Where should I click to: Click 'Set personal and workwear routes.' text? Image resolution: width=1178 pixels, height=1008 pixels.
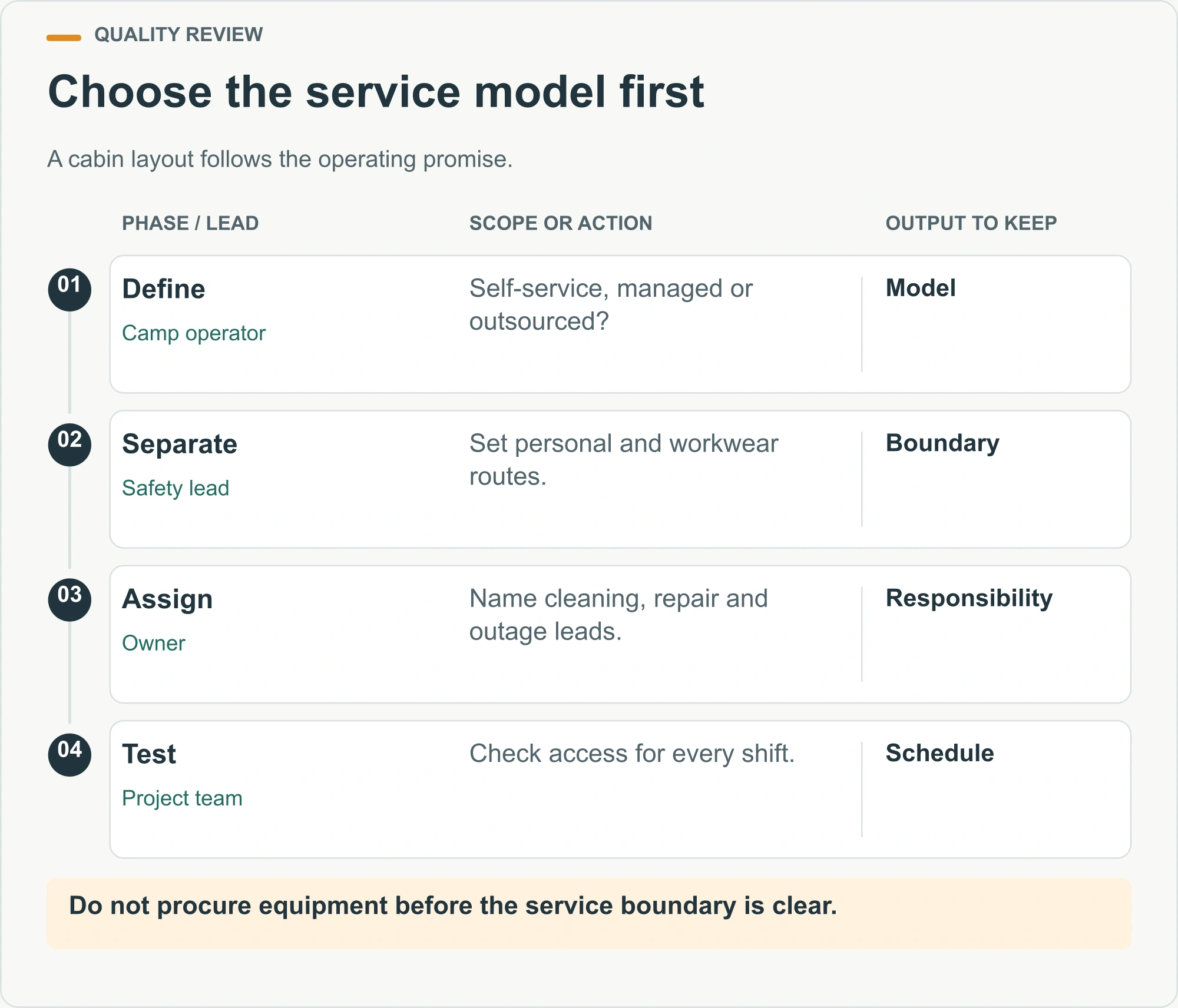coord(624,460)
